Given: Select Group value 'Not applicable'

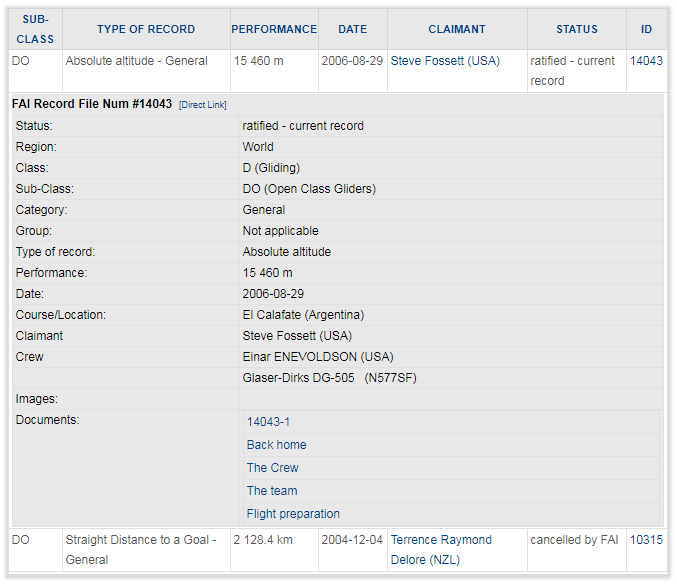Looking at the screenshot, I should 280,231.
